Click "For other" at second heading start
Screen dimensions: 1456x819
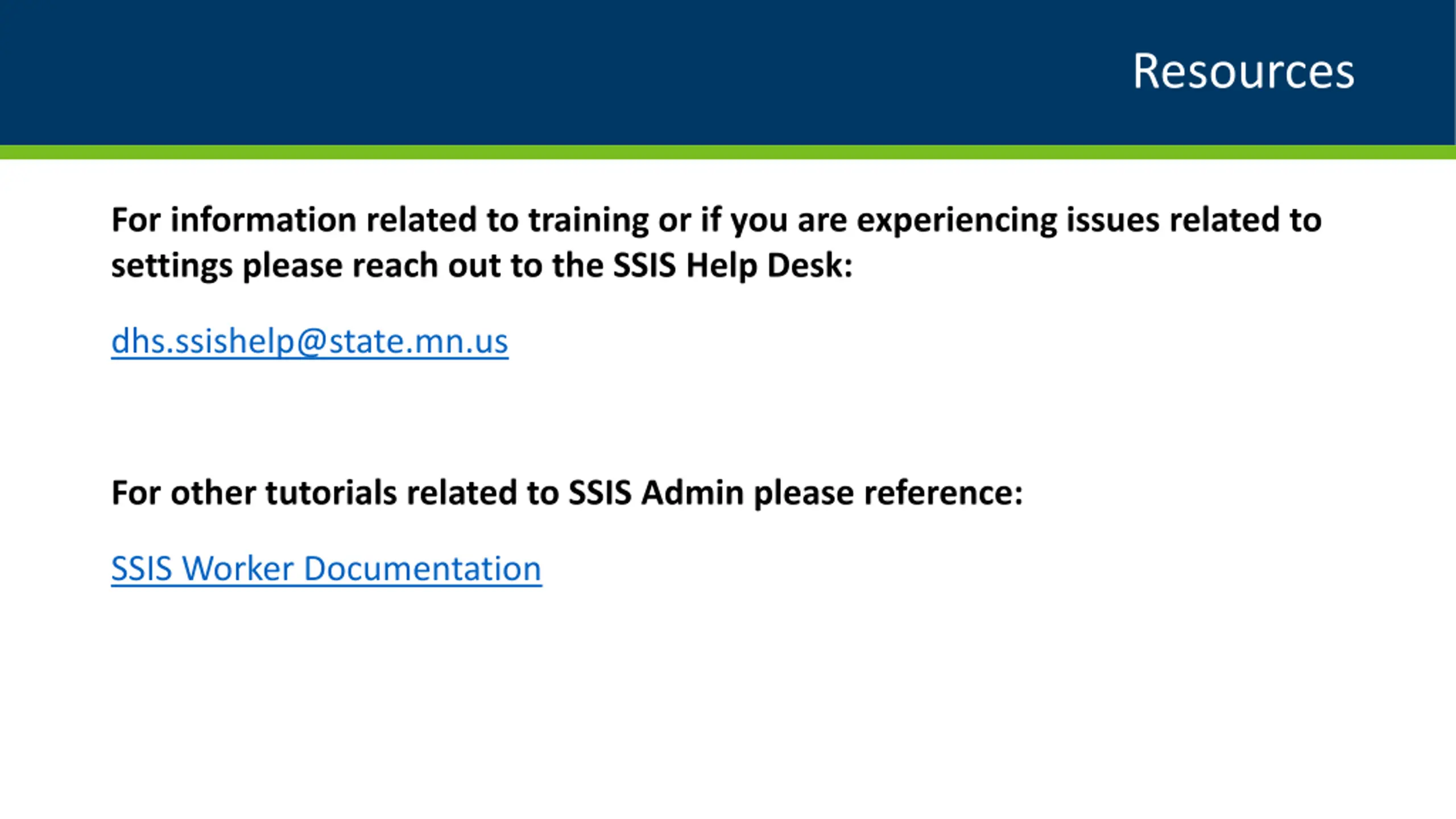[184, 493]
